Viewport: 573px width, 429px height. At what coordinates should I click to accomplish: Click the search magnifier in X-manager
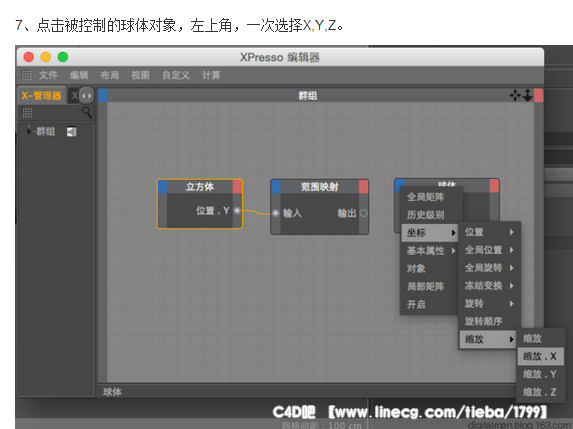(87, 112)
